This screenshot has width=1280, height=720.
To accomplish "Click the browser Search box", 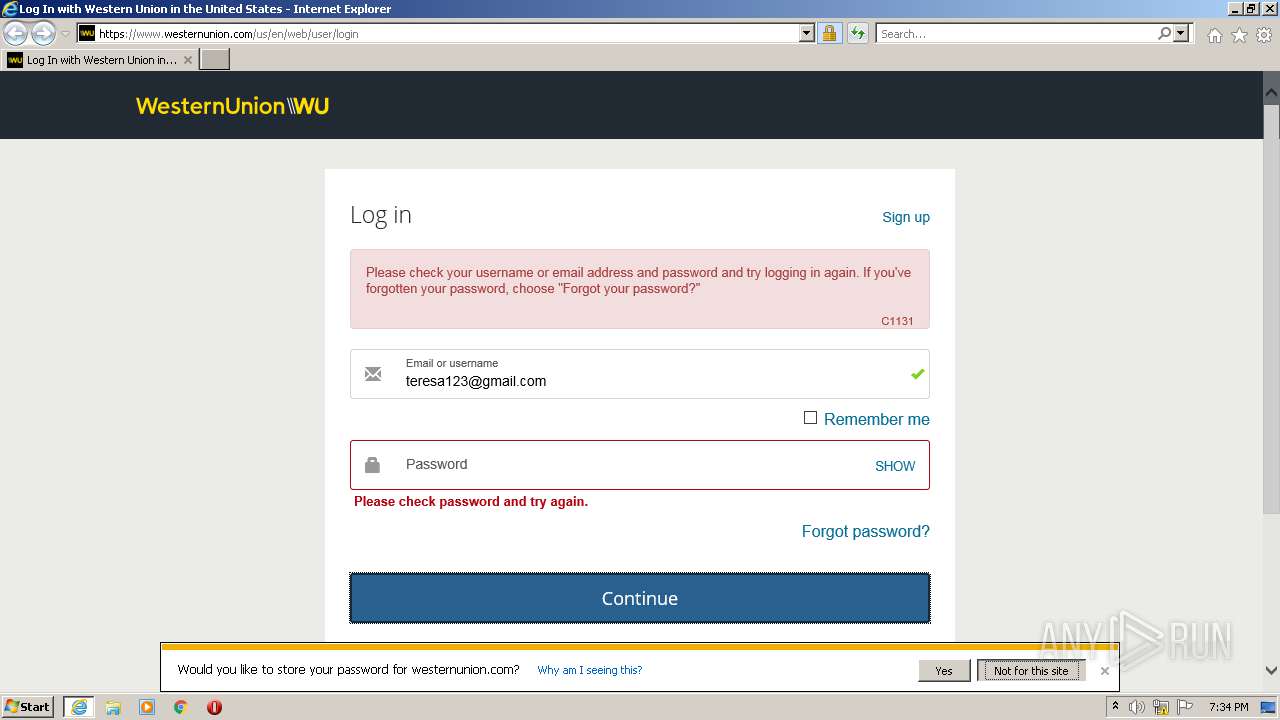I will point(1016,33).
